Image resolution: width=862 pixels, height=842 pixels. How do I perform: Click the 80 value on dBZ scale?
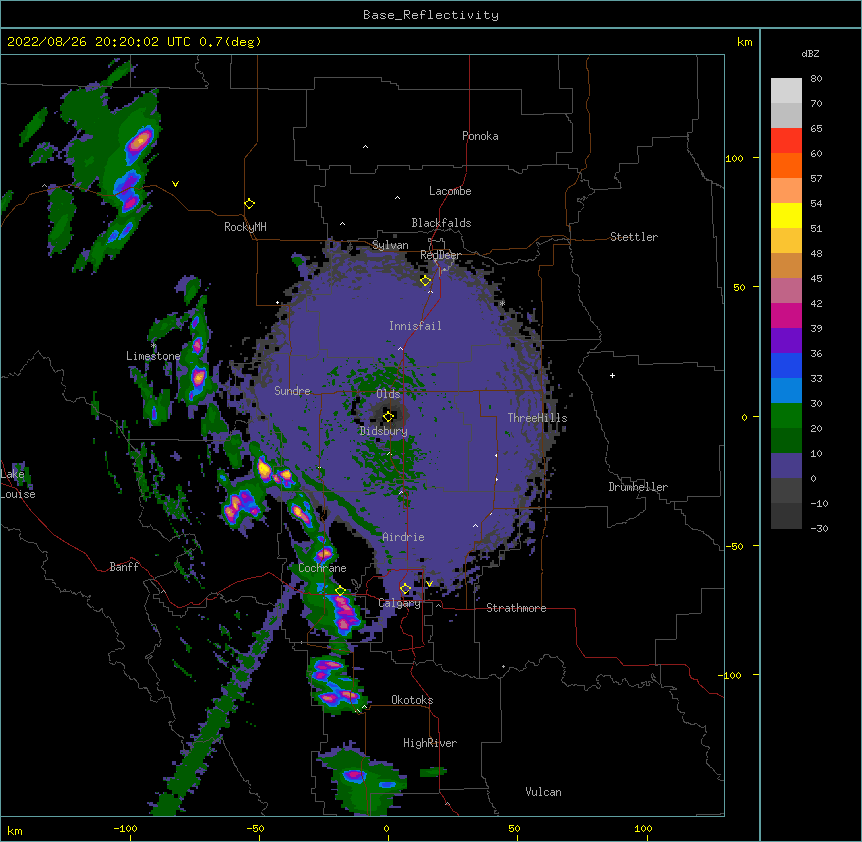[x=816, y=79]
